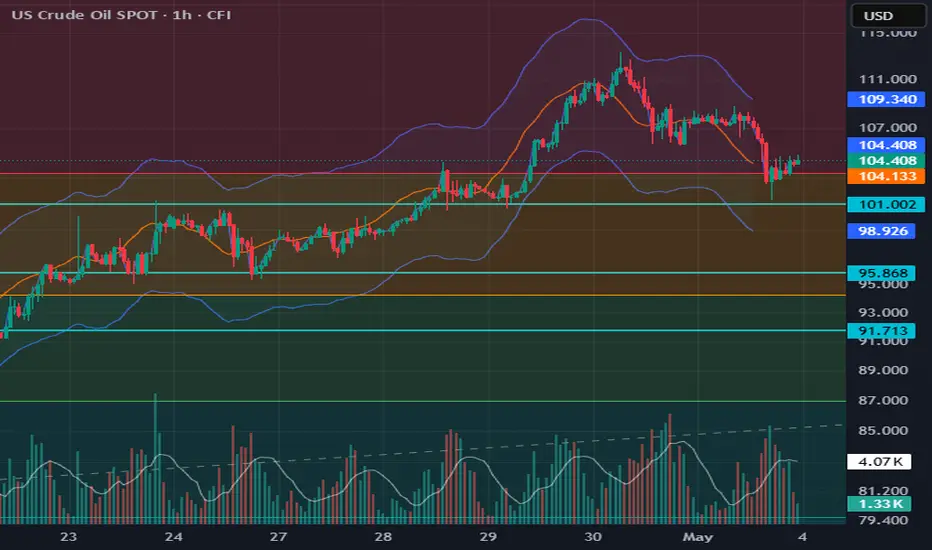Screen dimensions: 932x550
Task: Click the 30 date on time axis
Action: (593, 537)
